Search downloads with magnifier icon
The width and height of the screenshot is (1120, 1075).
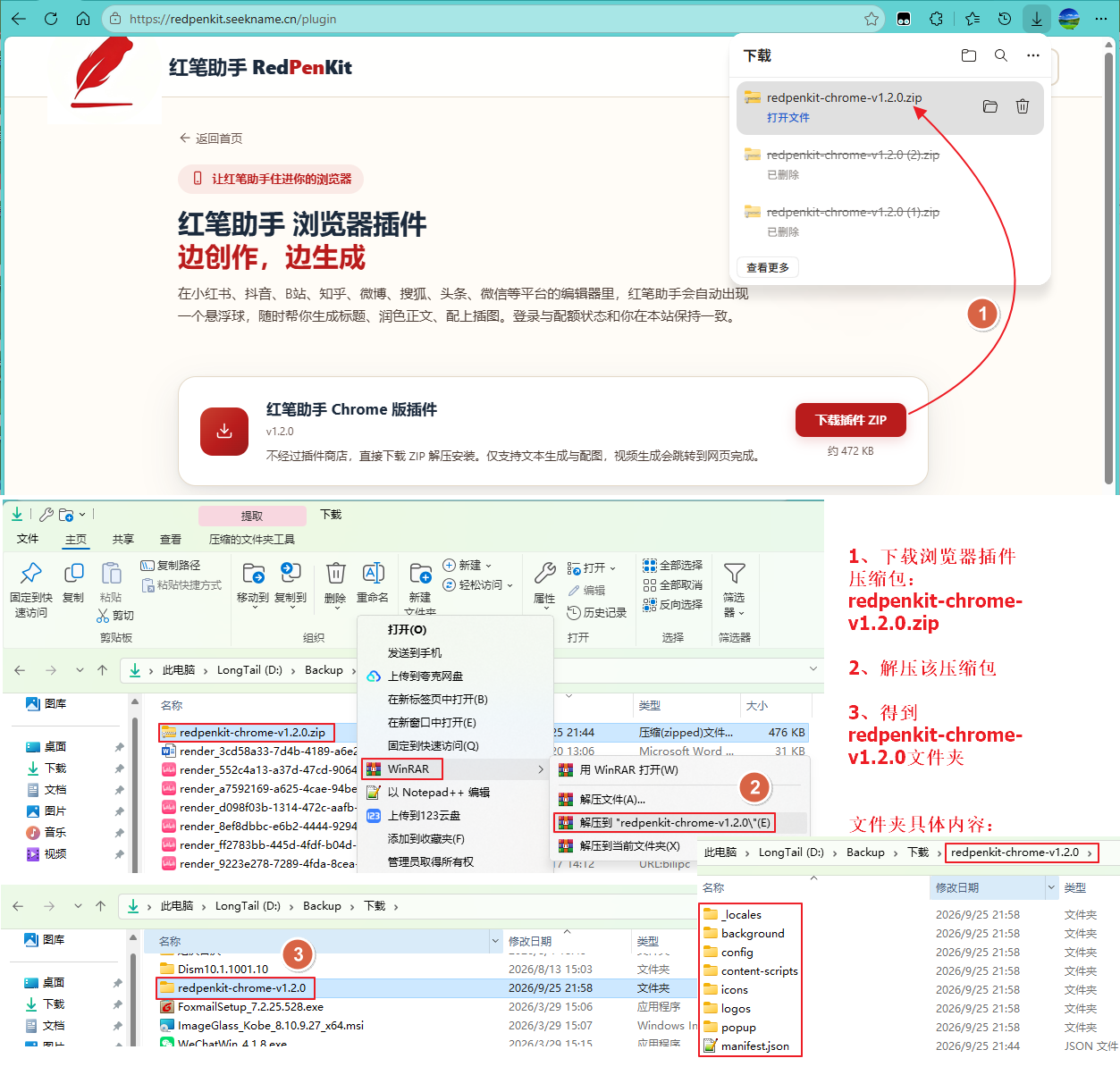click(1001, 55)
